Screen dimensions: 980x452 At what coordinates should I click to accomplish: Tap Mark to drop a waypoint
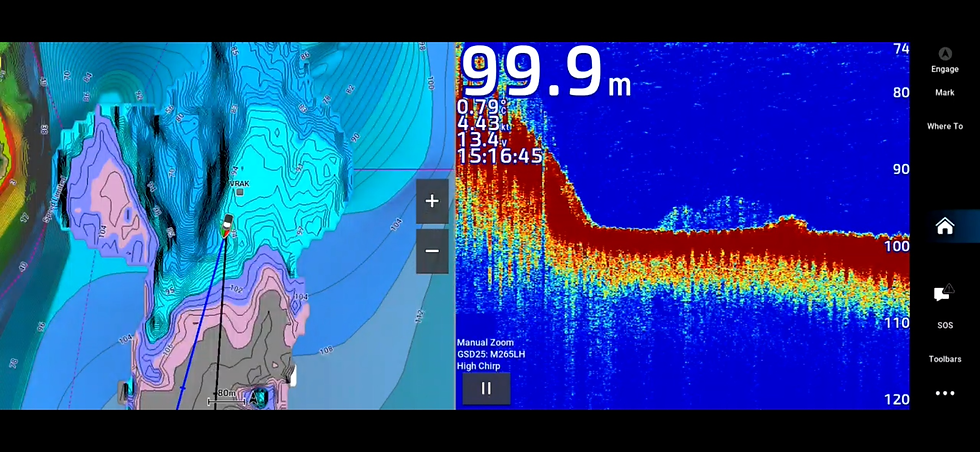pos(944,93)
